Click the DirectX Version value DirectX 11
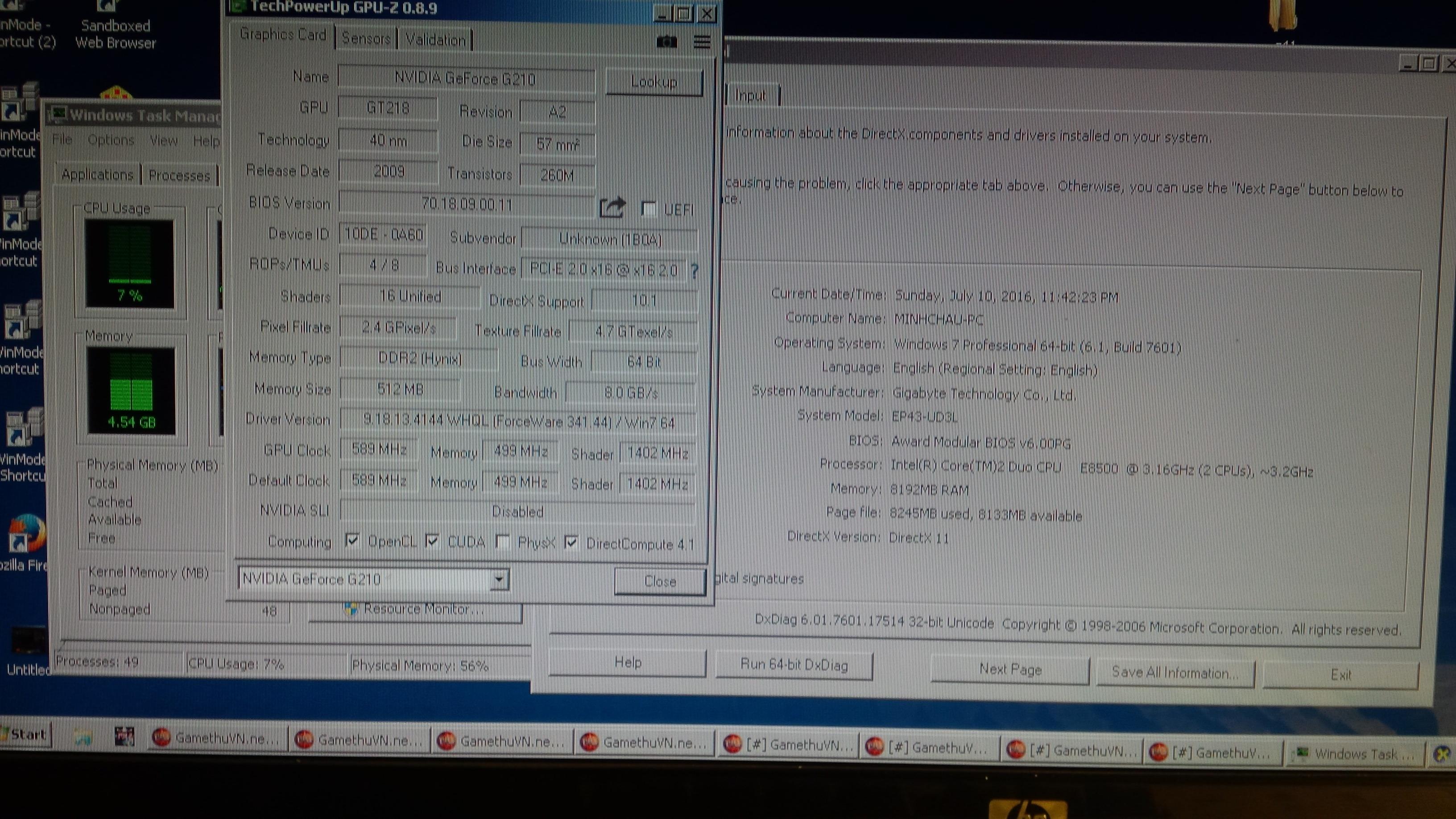This screenshot has width=1456, height=819. (918, 538)
